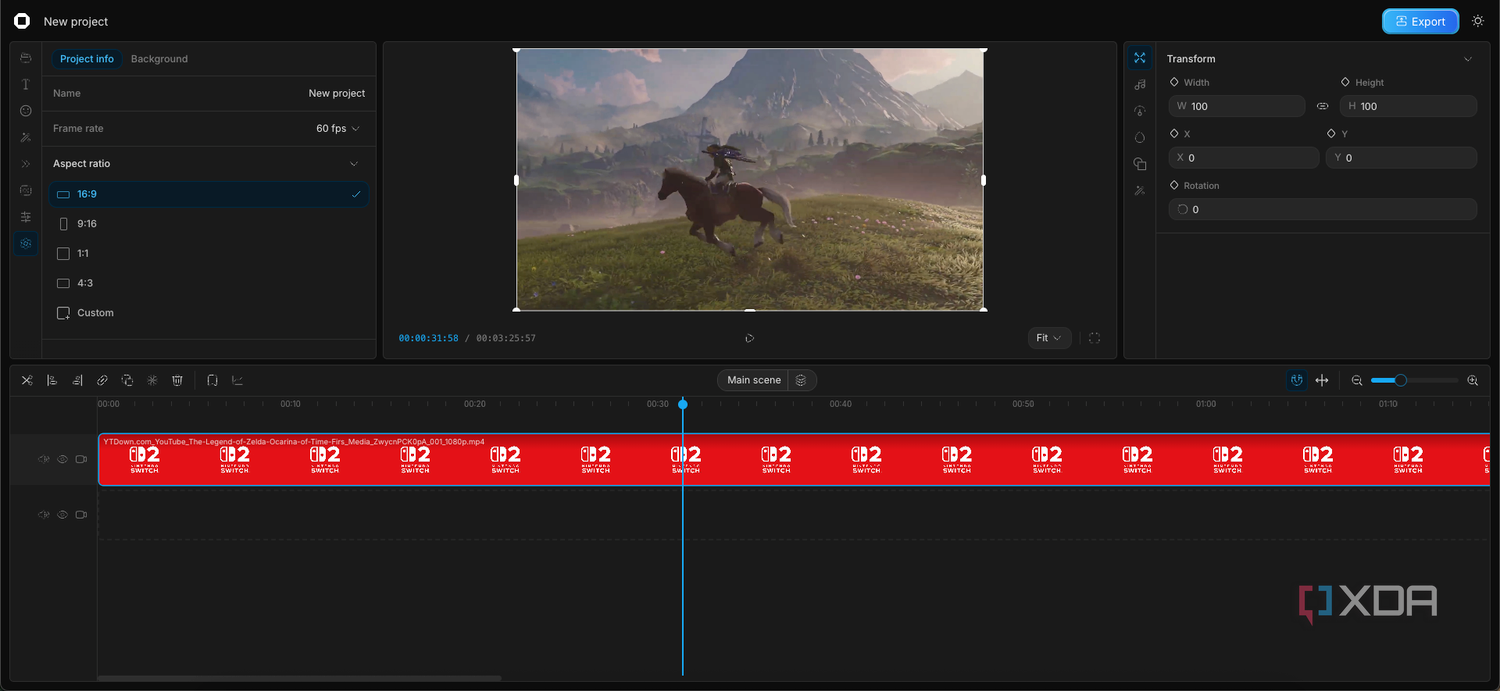Open audio properties music note icon
The image size is (1500, 691).
tap(1139, 85)
